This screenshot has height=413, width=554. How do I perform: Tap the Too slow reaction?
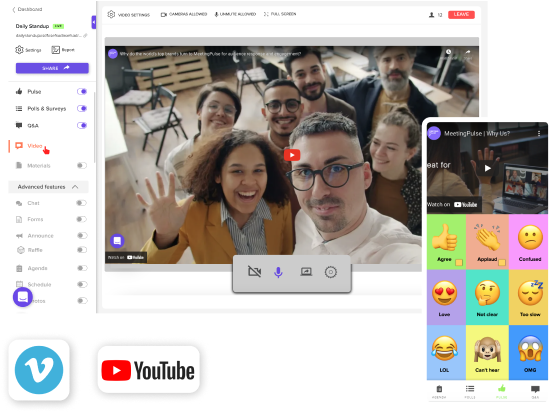529,297
